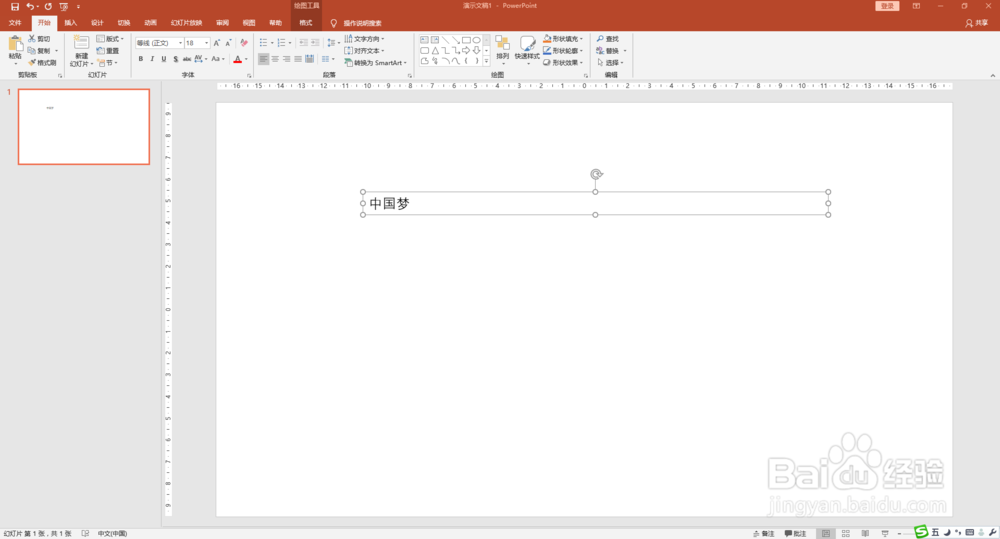
Task: Open text direction (文字方向) dropdown
Action: (365, 39)
